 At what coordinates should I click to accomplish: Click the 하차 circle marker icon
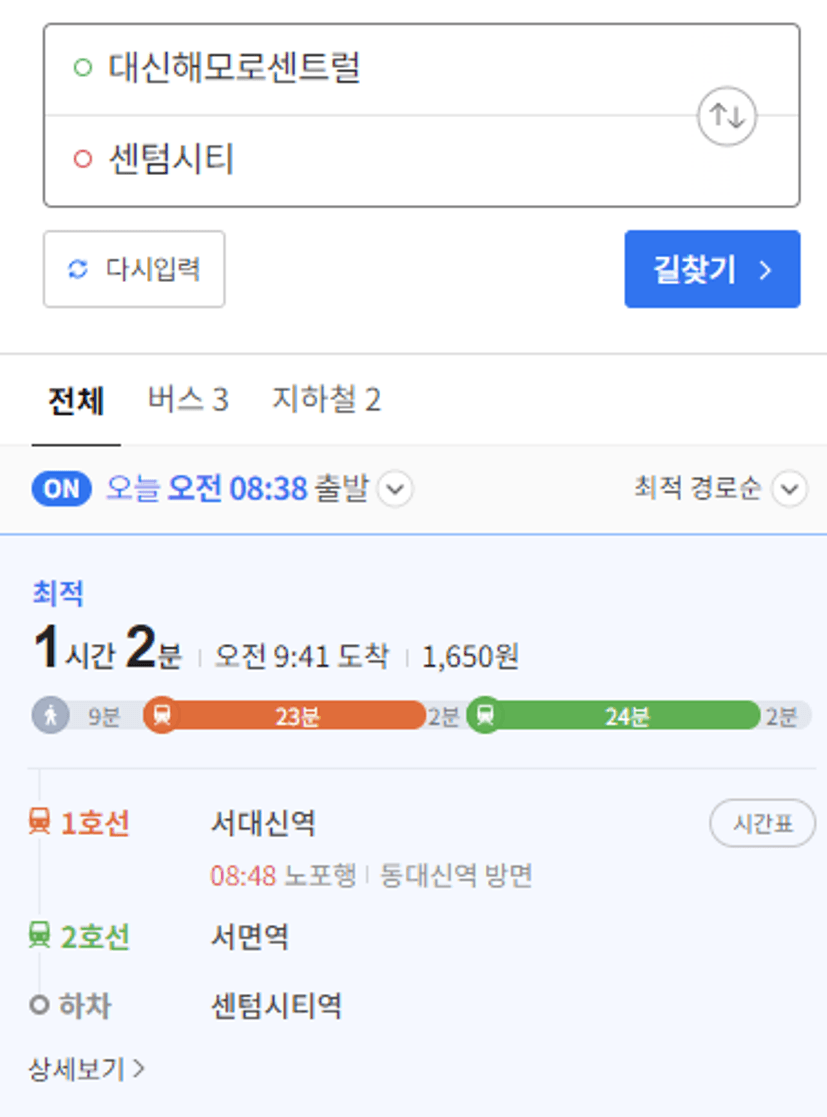39,1005
